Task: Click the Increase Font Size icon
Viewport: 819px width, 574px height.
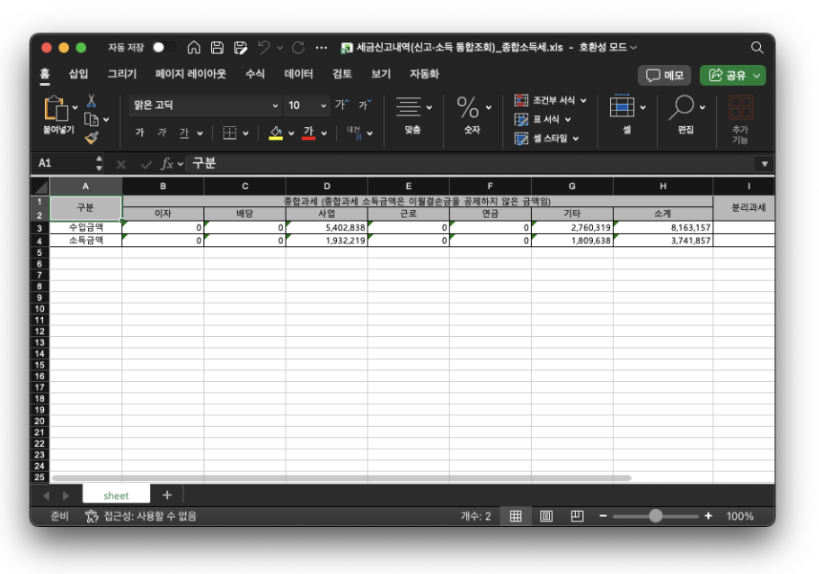Action: click(342, 105)
